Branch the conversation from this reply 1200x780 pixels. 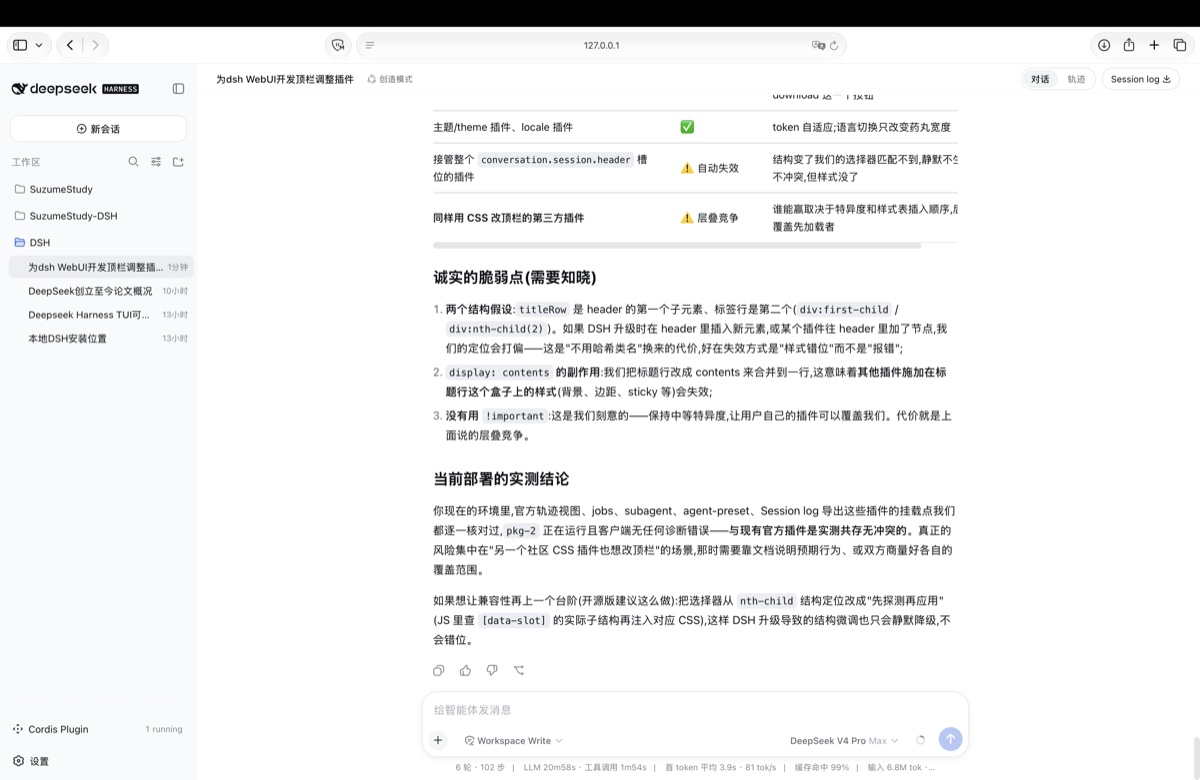point(519,670)
